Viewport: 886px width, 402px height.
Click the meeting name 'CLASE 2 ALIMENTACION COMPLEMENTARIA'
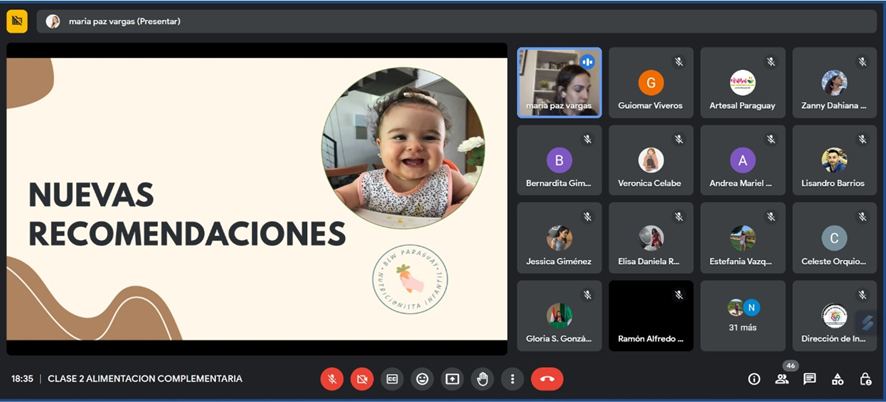pyautogui.click(x=145, y=379)
